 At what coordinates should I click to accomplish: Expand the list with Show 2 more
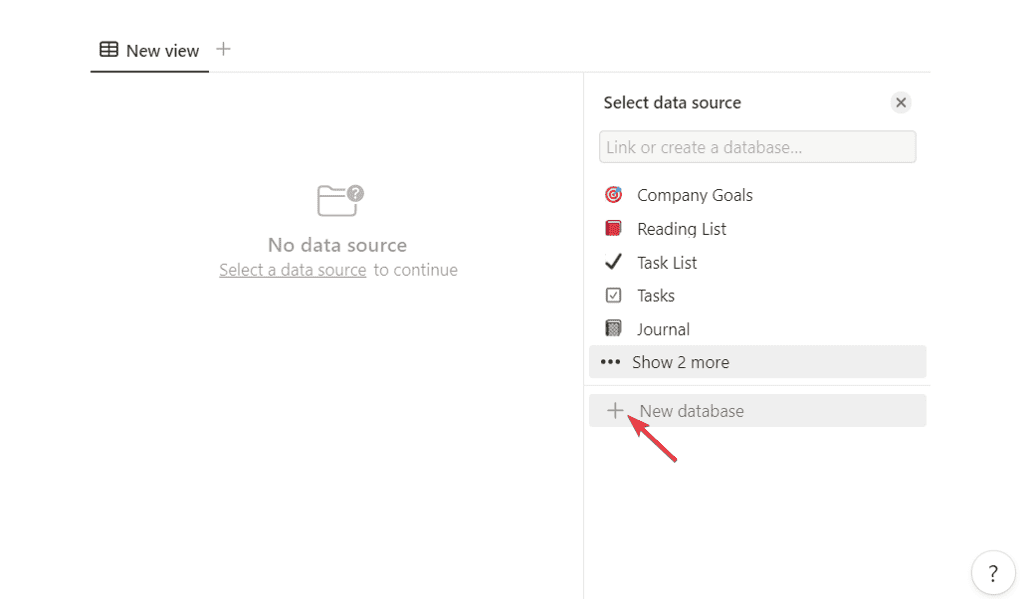tap(680, 362)
